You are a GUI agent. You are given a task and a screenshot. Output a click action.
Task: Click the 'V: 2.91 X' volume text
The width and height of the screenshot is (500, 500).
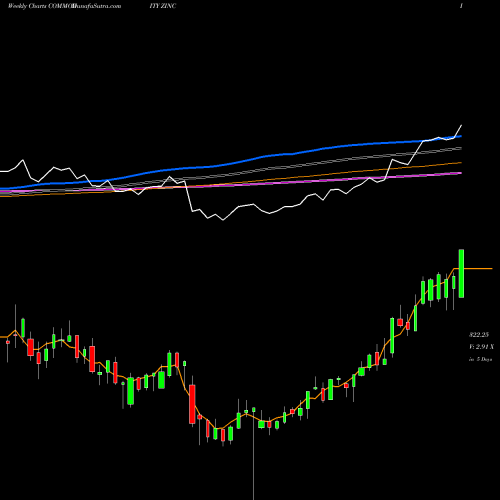coord(481,347)
